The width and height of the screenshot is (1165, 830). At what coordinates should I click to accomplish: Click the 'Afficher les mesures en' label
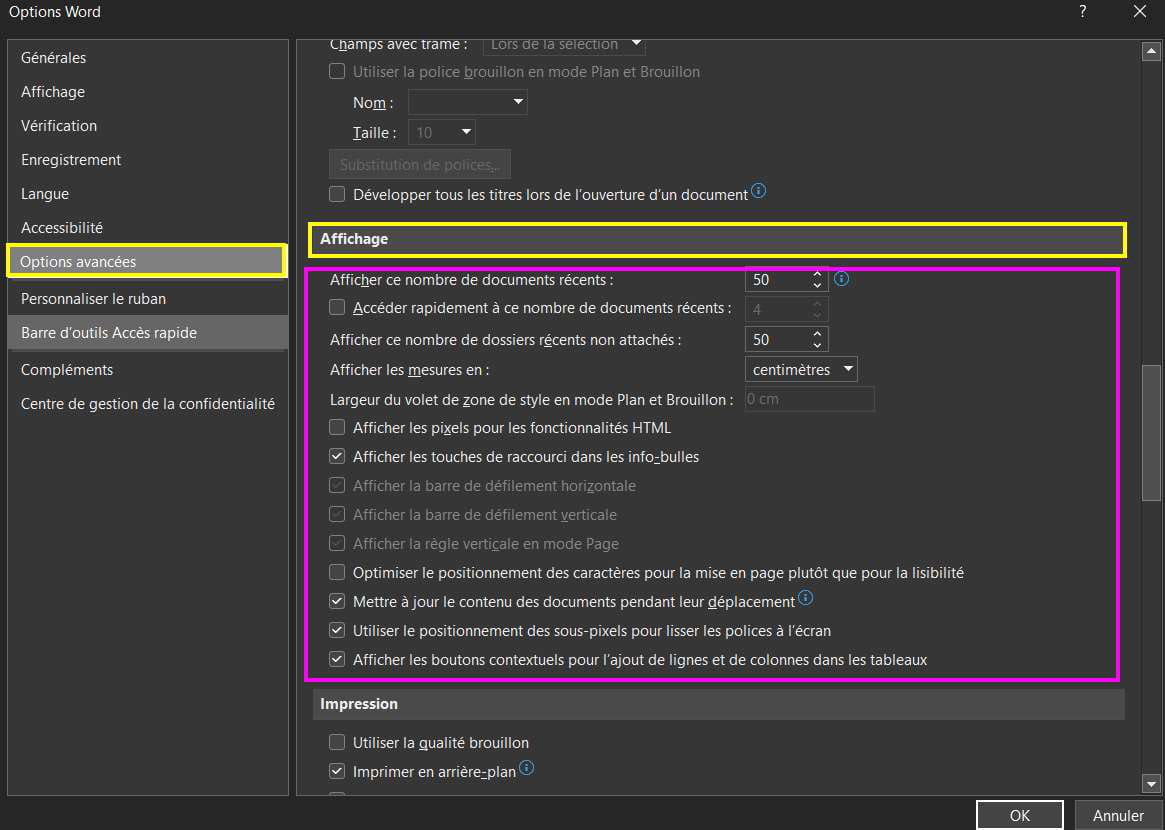409,370
